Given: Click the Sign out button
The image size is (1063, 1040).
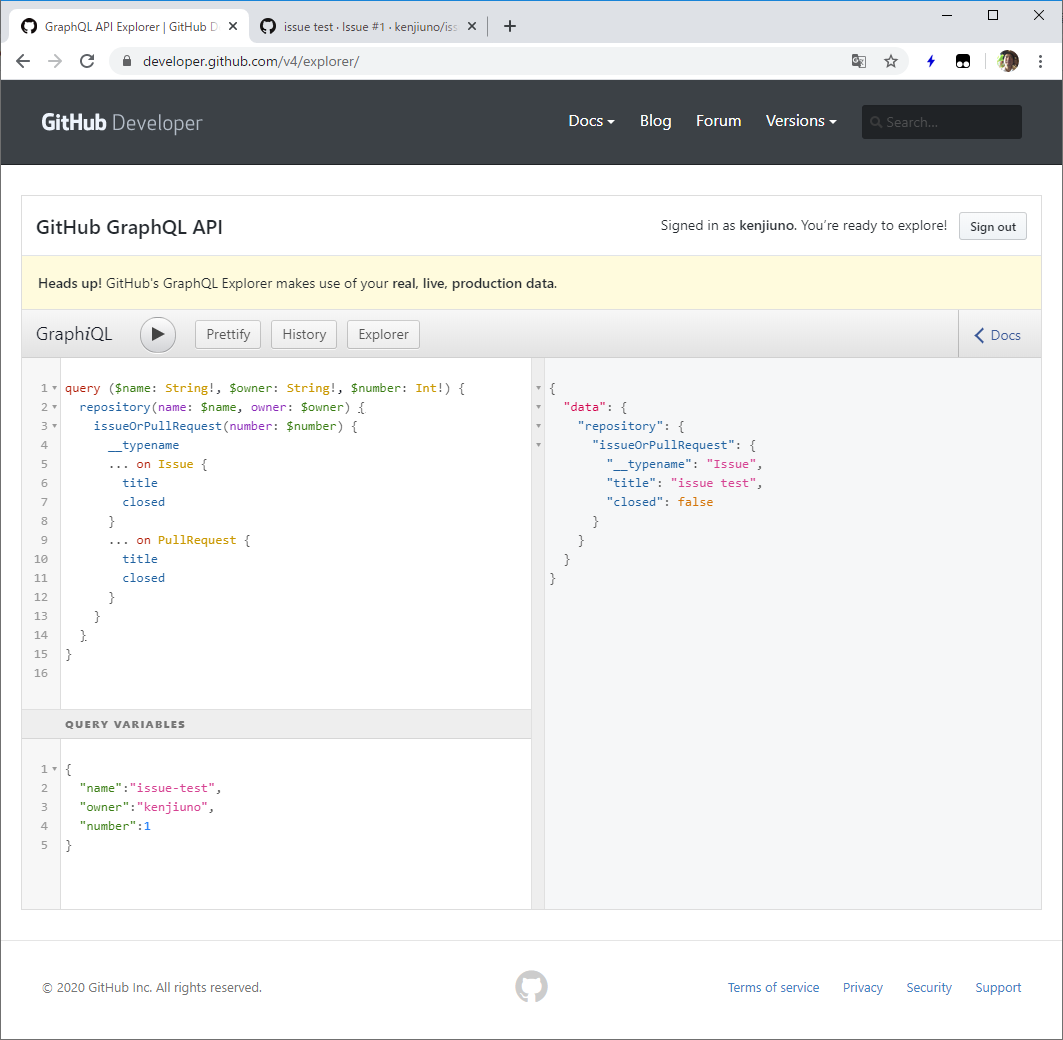Looking at the screenshot, I should 992,226.
